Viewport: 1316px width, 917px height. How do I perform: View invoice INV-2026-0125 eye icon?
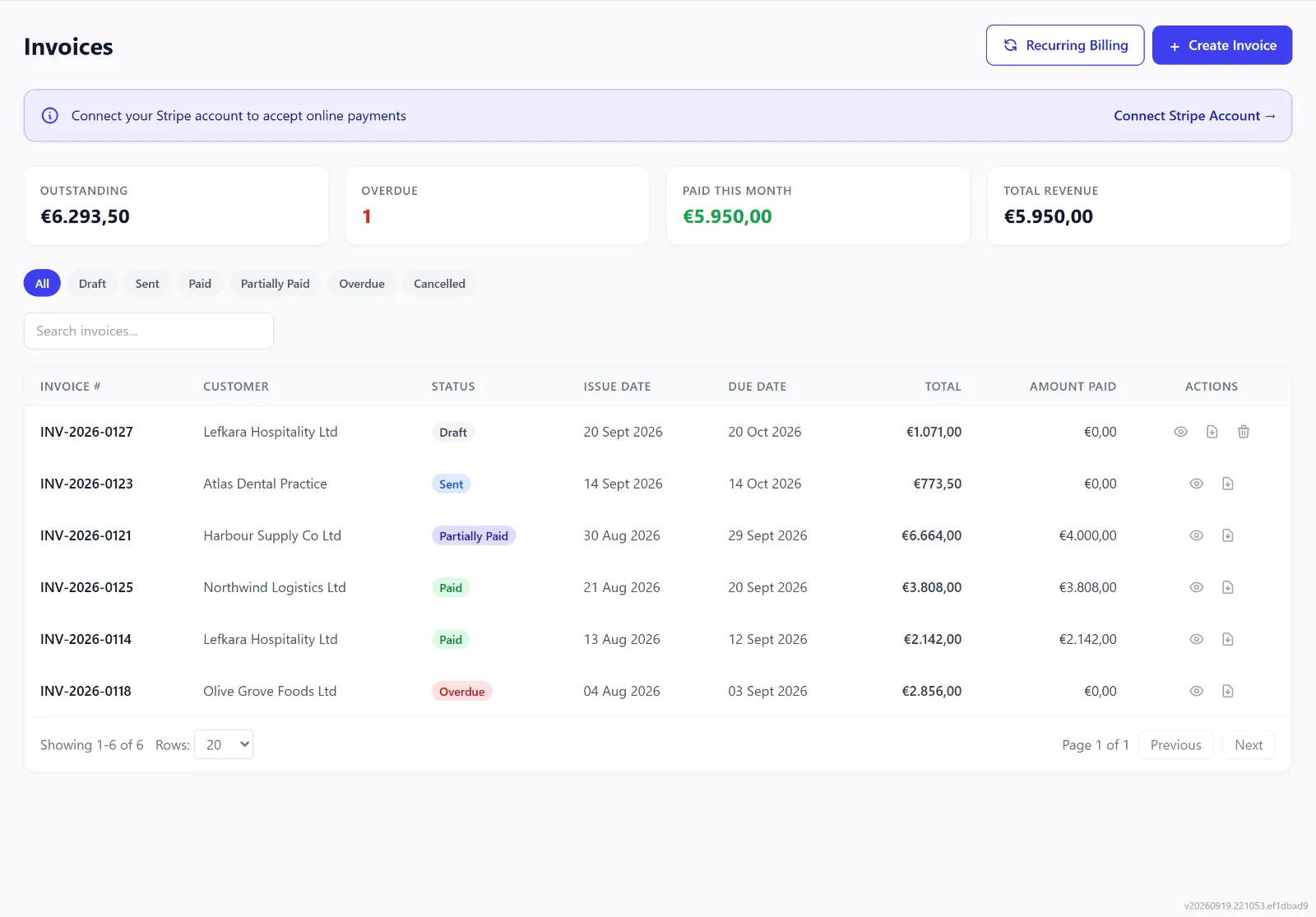pos(1196,587)
